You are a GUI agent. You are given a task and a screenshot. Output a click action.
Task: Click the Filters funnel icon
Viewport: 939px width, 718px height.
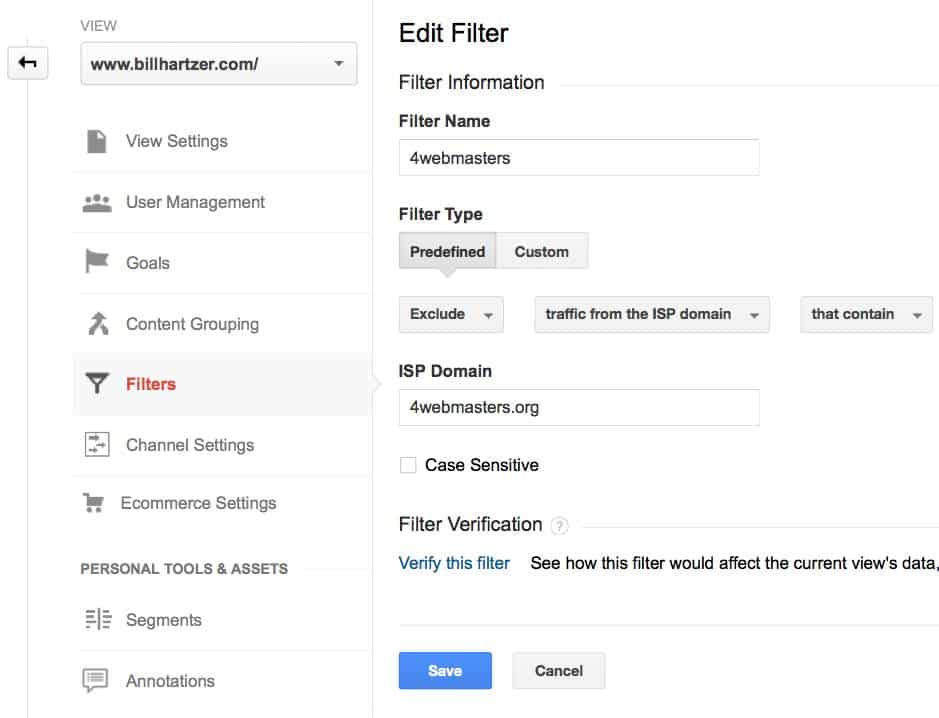coord(97,383)
